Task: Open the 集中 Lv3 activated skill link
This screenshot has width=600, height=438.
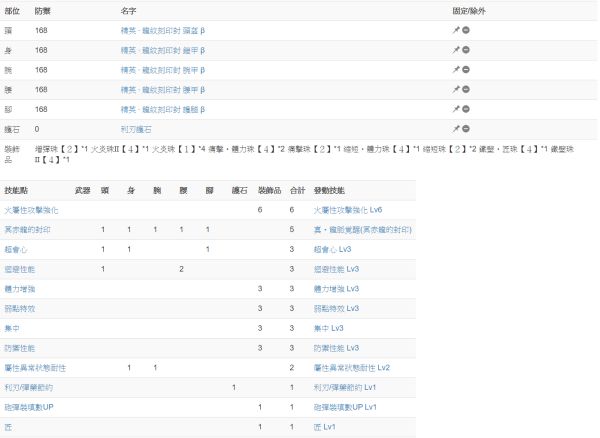Action: pos(329,328)
